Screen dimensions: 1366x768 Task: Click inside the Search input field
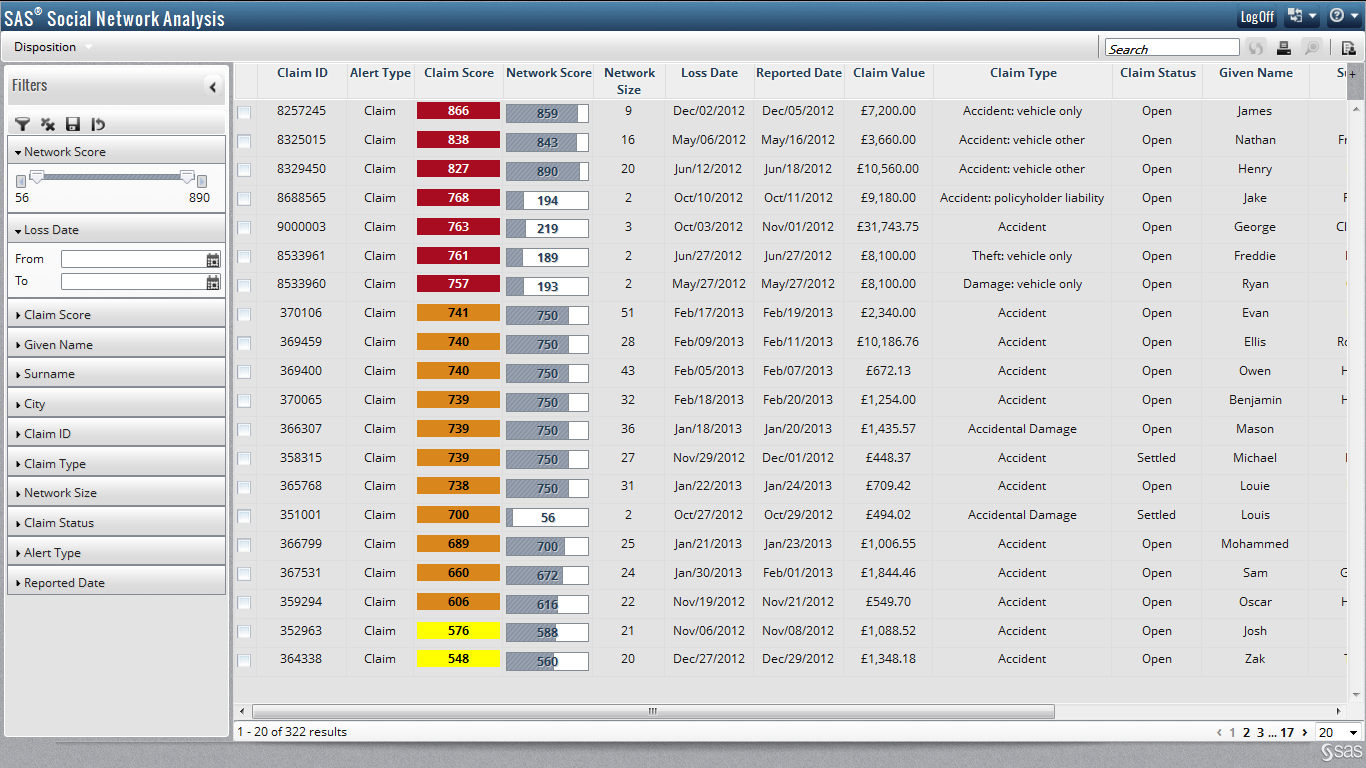pos(1172,48)
